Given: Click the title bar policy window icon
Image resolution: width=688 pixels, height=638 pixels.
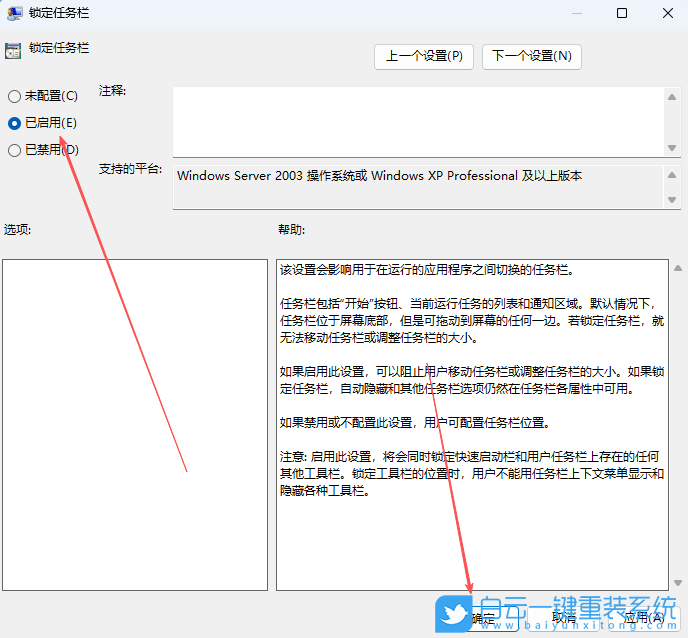Looking at the screenshot, I should click(x=14, y=14).
